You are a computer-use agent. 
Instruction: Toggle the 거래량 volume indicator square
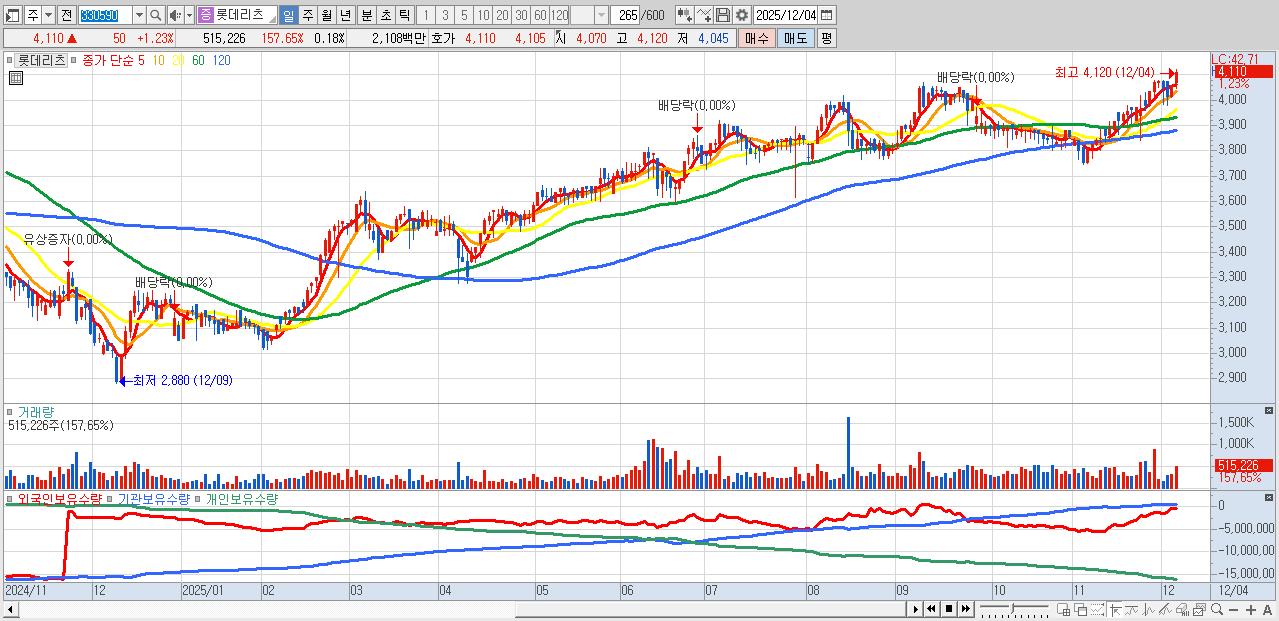[11, 411]
